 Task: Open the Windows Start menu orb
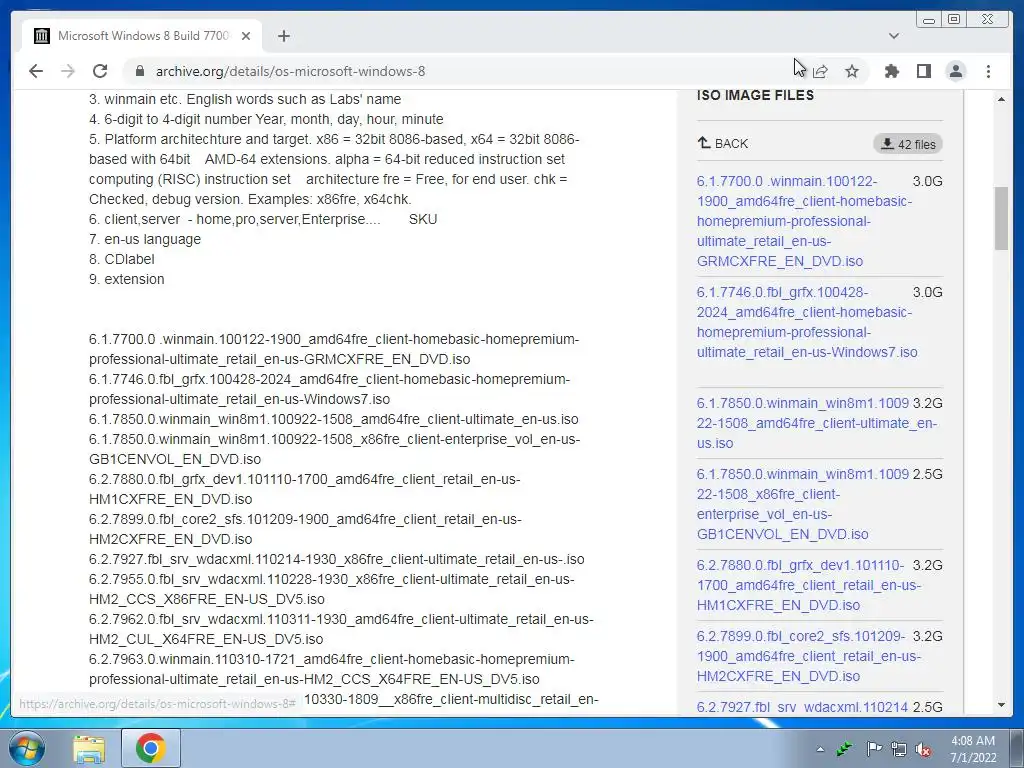[27, 748]
